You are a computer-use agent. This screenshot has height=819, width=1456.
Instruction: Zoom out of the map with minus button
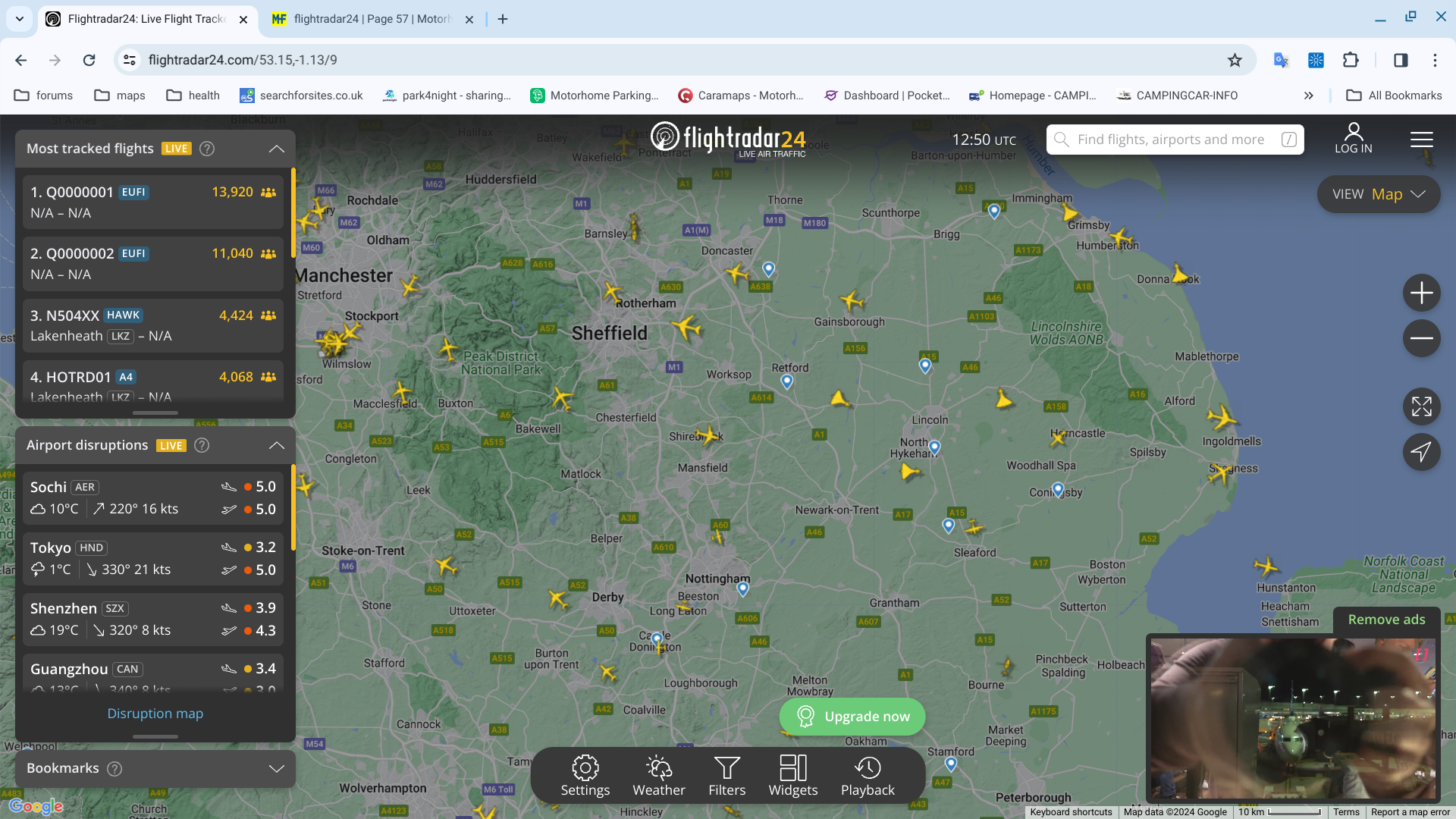[1421, 338]
